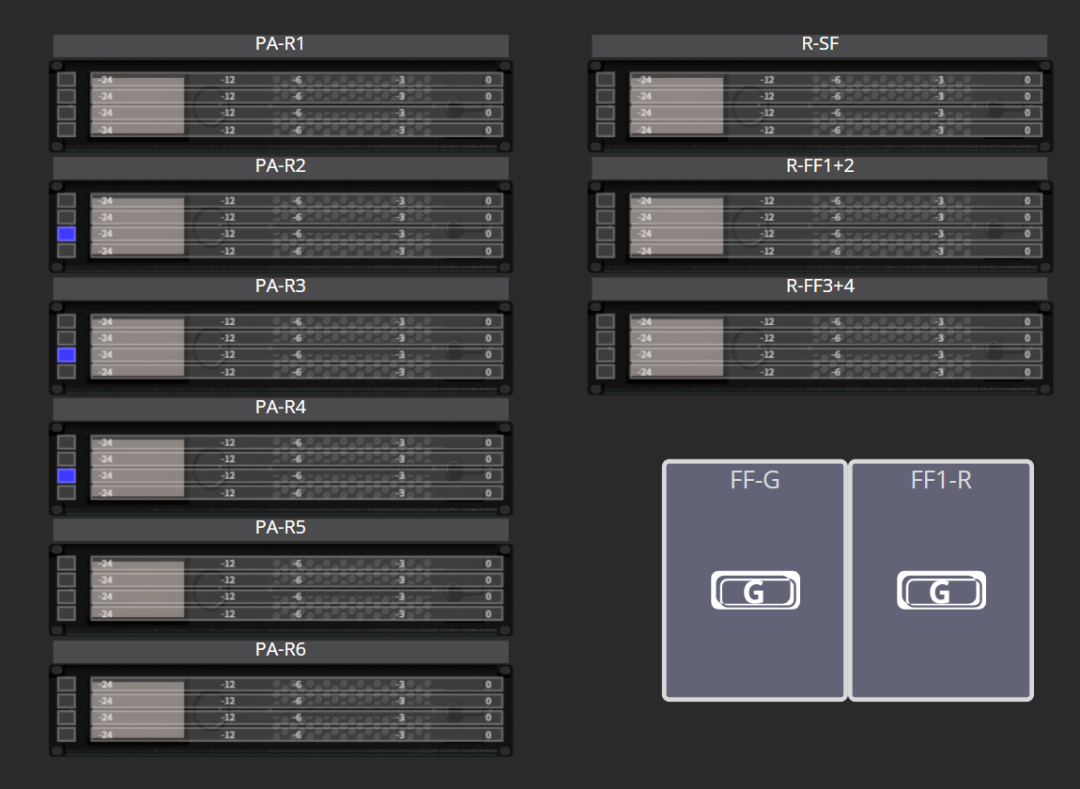Toggle channel 4 indicator square on PA-R1

coord(66,129)
